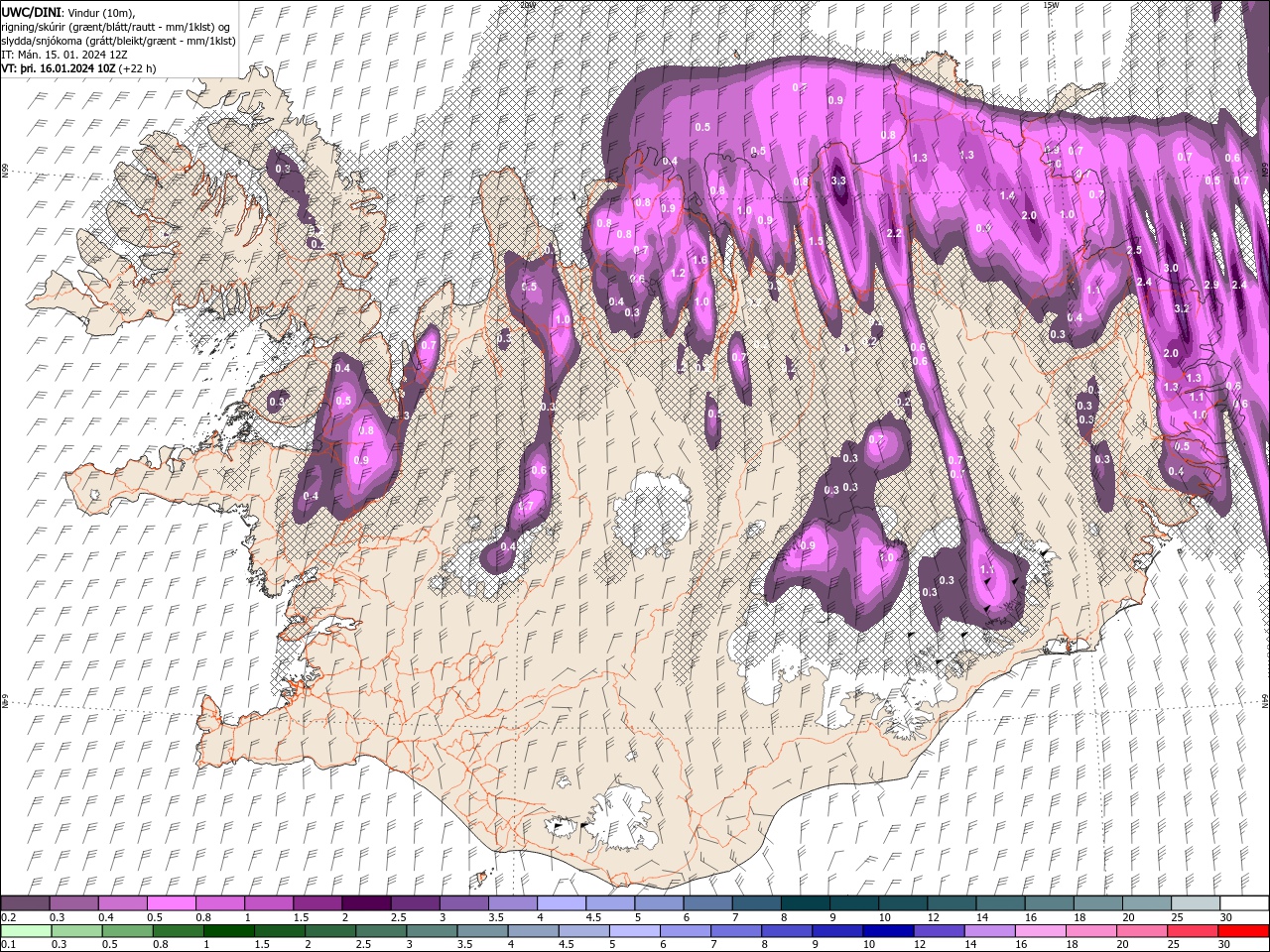Click the light pink swatch labeled 16 in bottom legend
The width and height of the screenshot is (1270, 952).
1041,931
